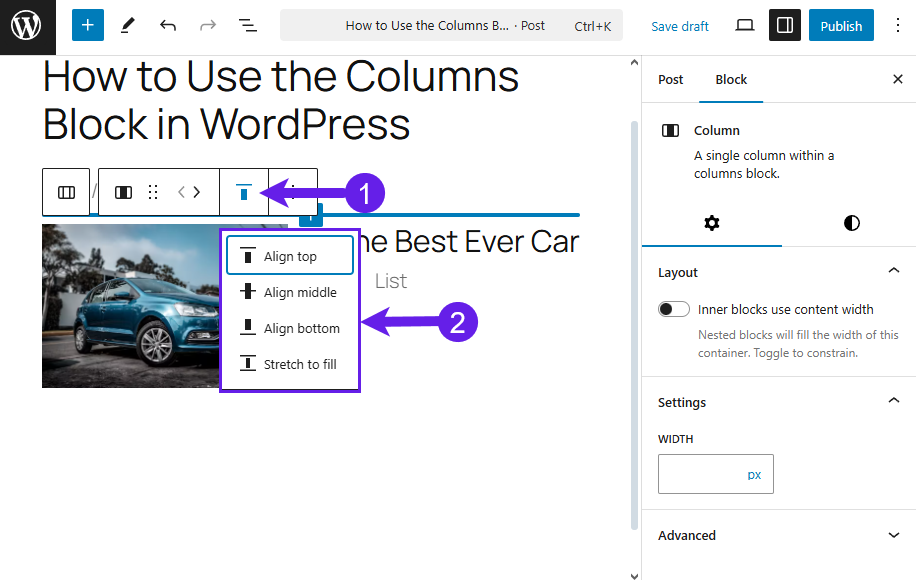916x580 pixels.
Task: Open Document Overview list icon
Action: (x=248, y=26)
